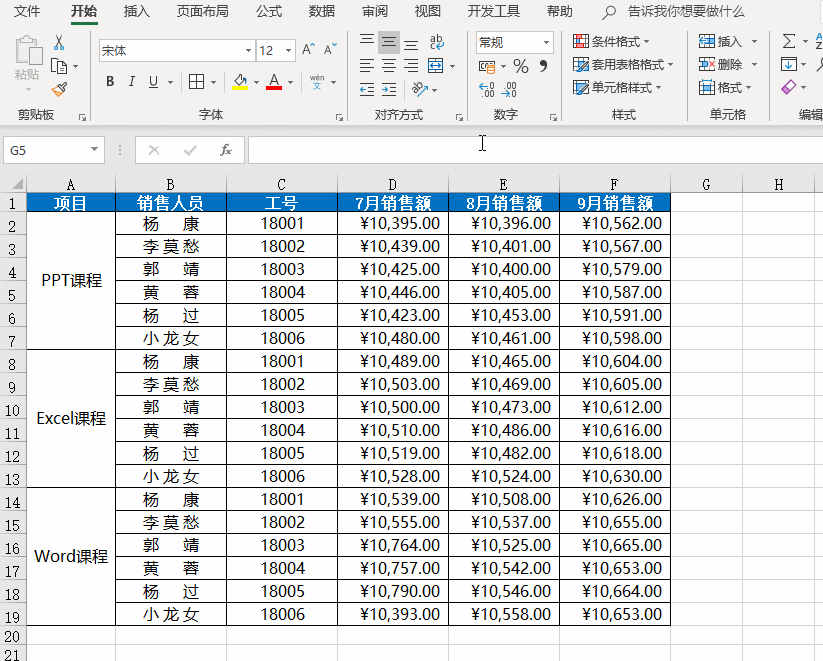The width and height of the screenshot is (823, 661).
Task: Switch to the 插入 ribbon tab
Action: coord(137,12)
